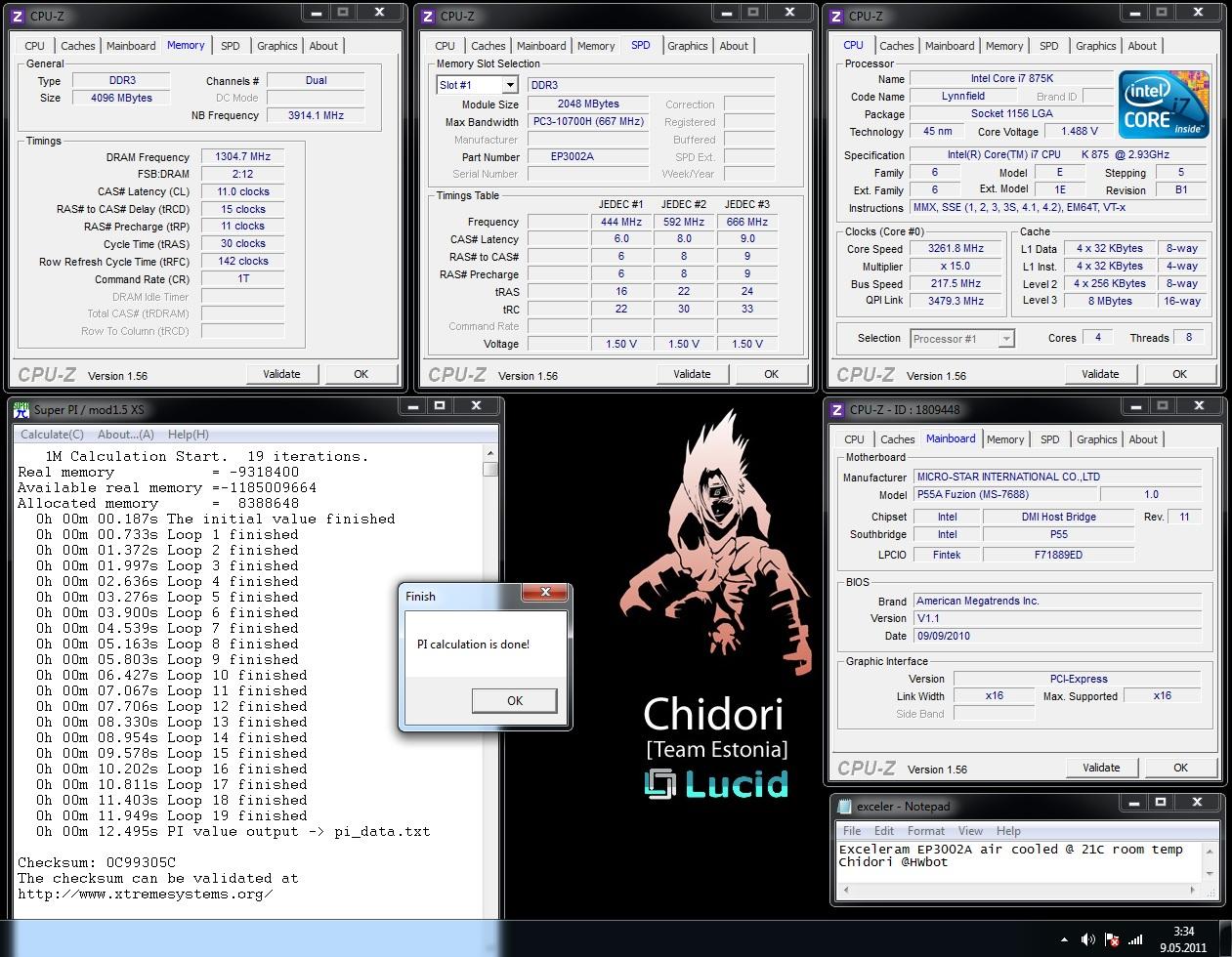The image size is (1232, 957).
Task: Open Help(H) menu in Super PI
Action: pyautogui.click(x=189, y=435)
